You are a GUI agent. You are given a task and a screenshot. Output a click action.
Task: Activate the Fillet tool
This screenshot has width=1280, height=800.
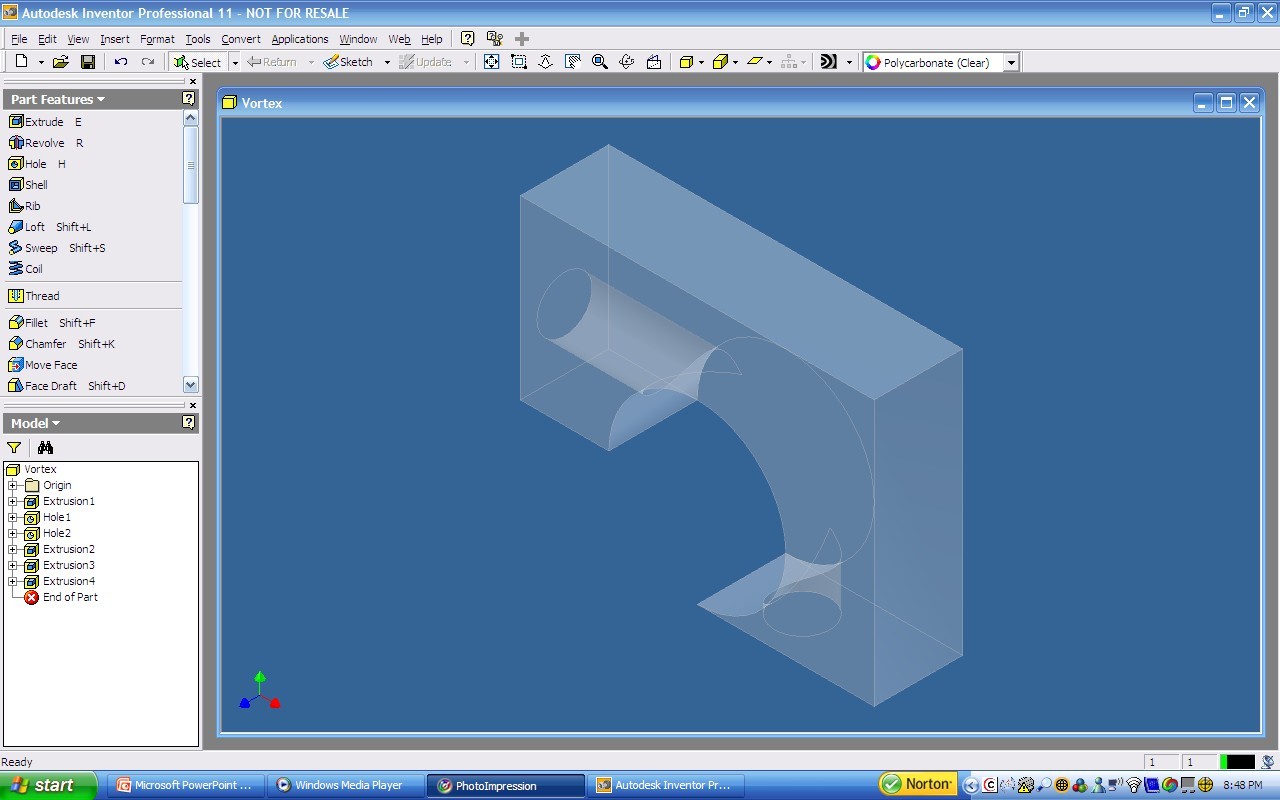coord(36,323)
